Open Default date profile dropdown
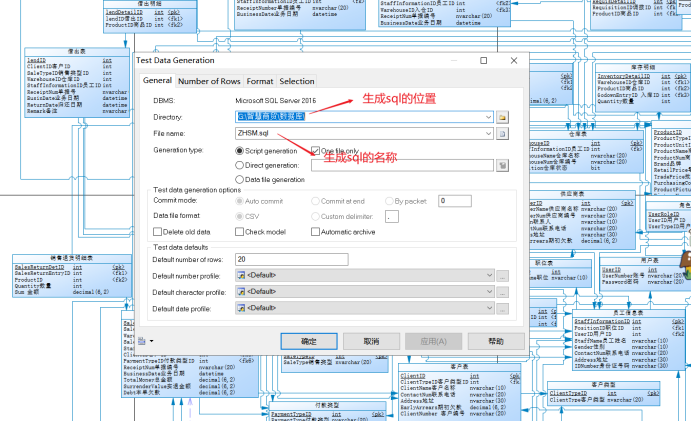Viewport: 691px width, 422px height. click(x=364, y=308)
